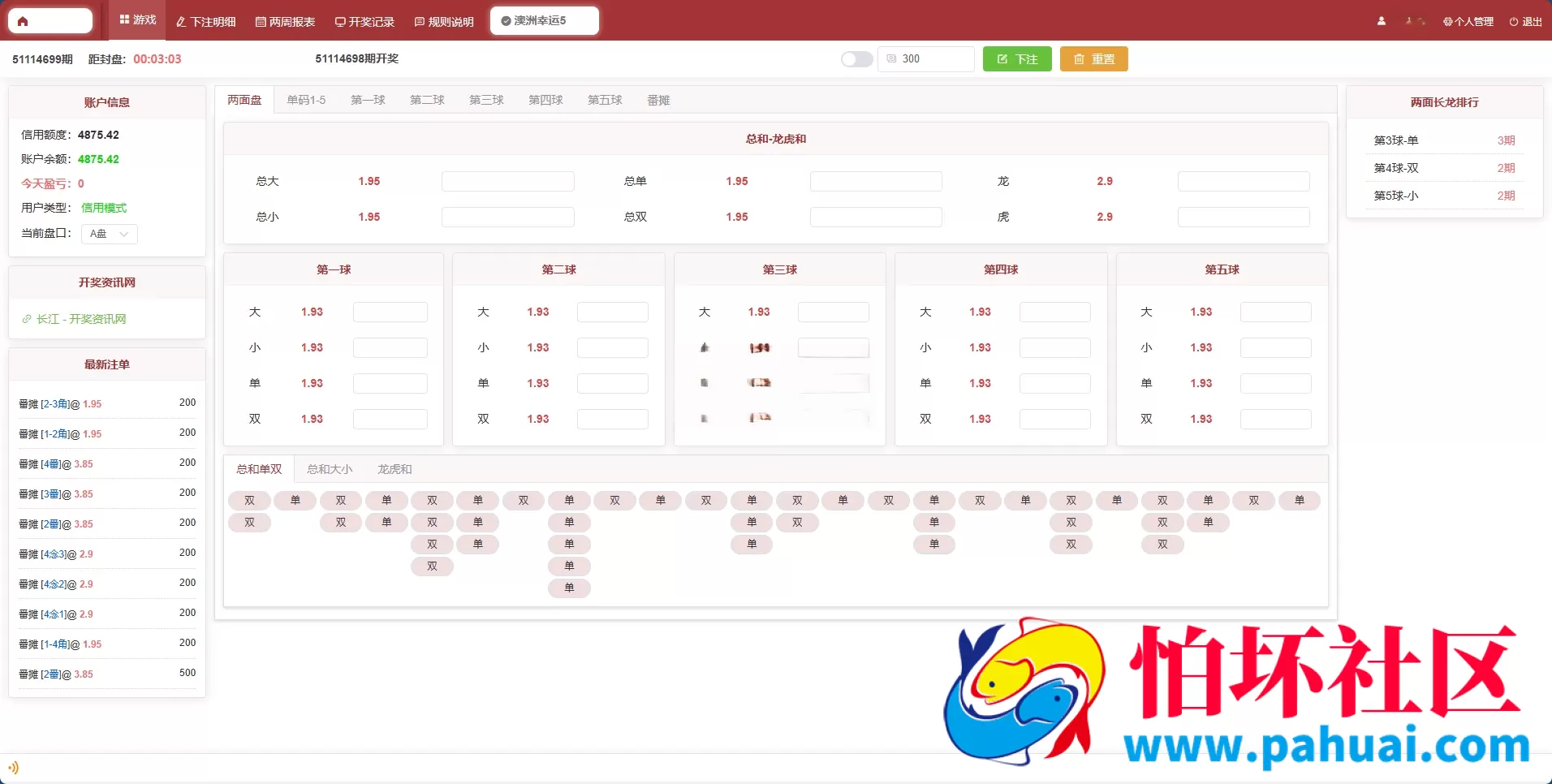Viewport: 1552px width, 784px height.
Task: Switch to the 第二球 tab
Action: tap(427, 100)
